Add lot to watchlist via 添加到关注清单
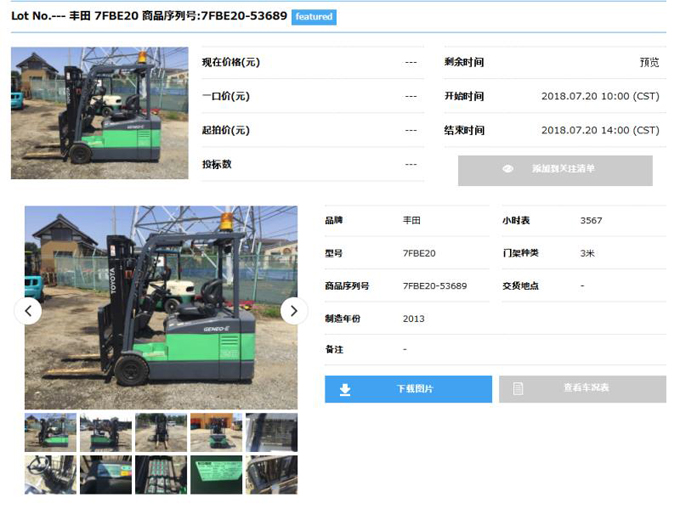The height and width of the screenshot is (514, 680). pyautogui.click(x=555, y=170)
